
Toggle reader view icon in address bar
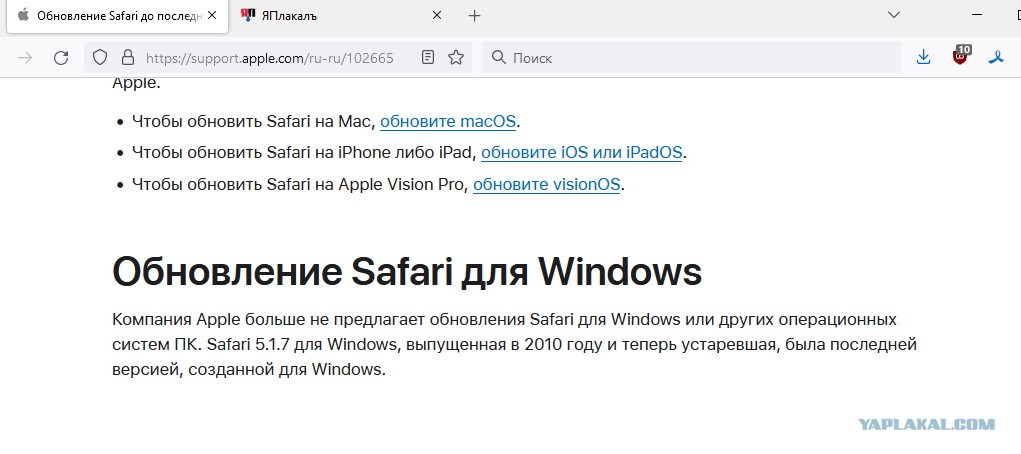(428, 57)
